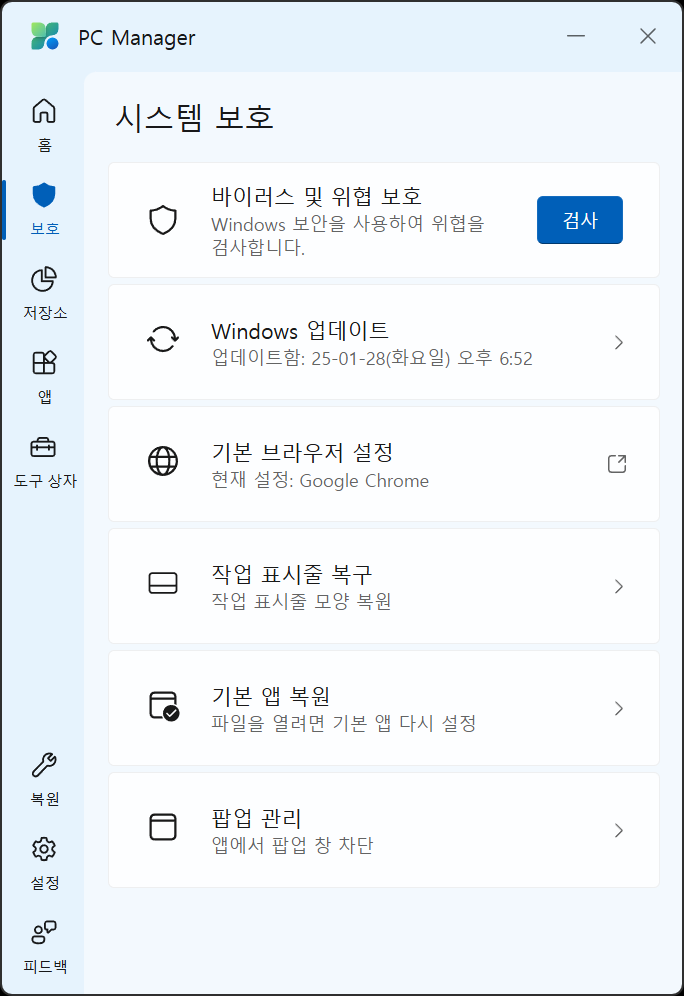Image resolution: width=684 pixels, height=996 pixels.
Task: Click the 파일을 열려면 기본 앱 다시 설정 description
Action: [344, 723]
